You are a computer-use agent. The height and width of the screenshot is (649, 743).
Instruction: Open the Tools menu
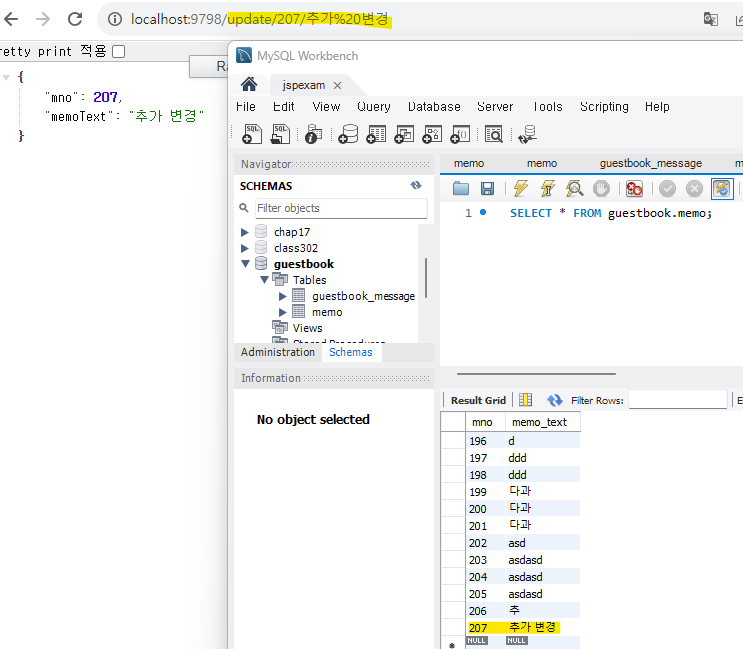pyautogui.click(x=548, y=107)
